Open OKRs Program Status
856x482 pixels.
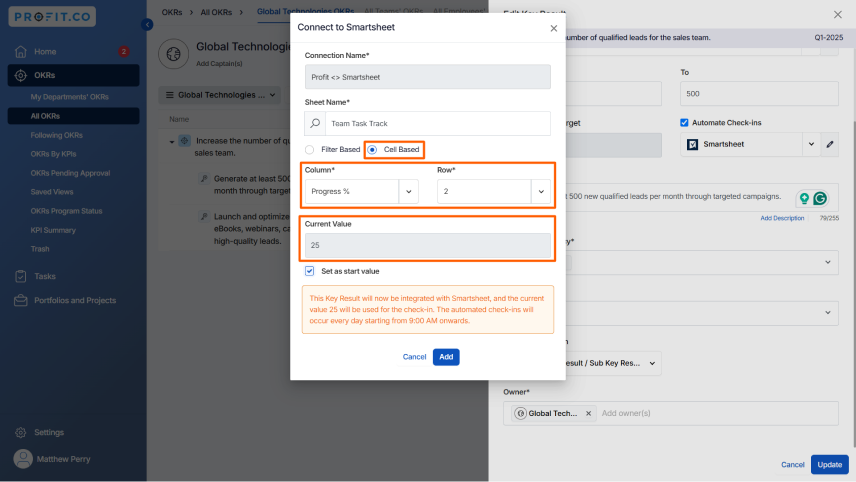(x=66, y=211)
